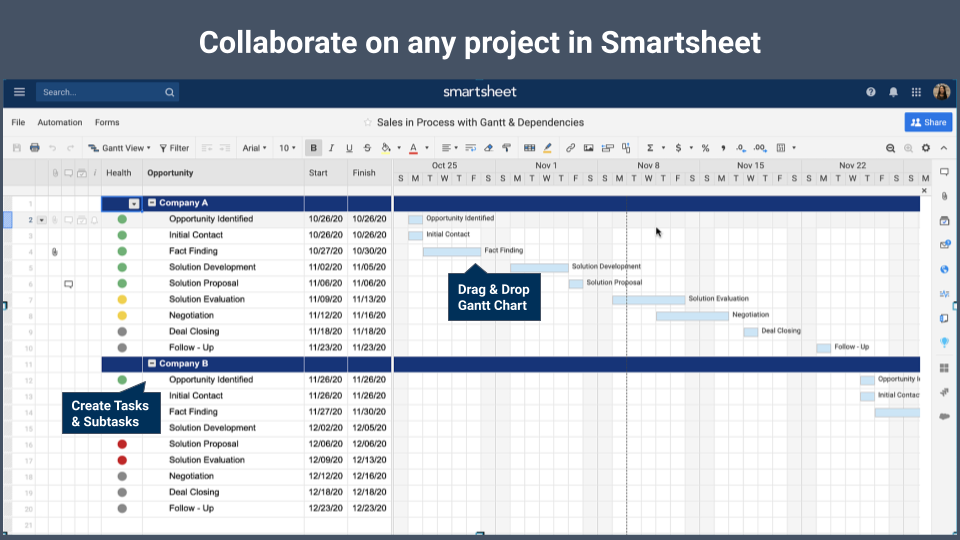Collapse the Company A group

coord(152,203)
